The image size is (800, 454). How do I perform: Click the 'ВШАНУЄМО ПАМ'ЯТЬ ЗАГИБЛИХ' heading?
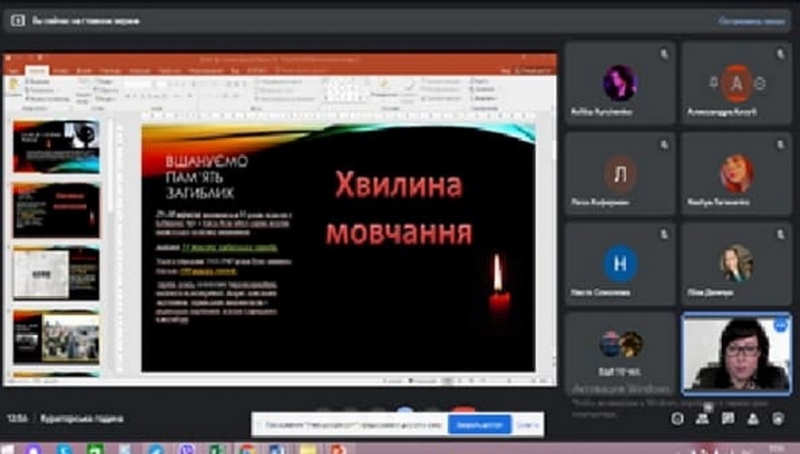click(x=207, y=177)
